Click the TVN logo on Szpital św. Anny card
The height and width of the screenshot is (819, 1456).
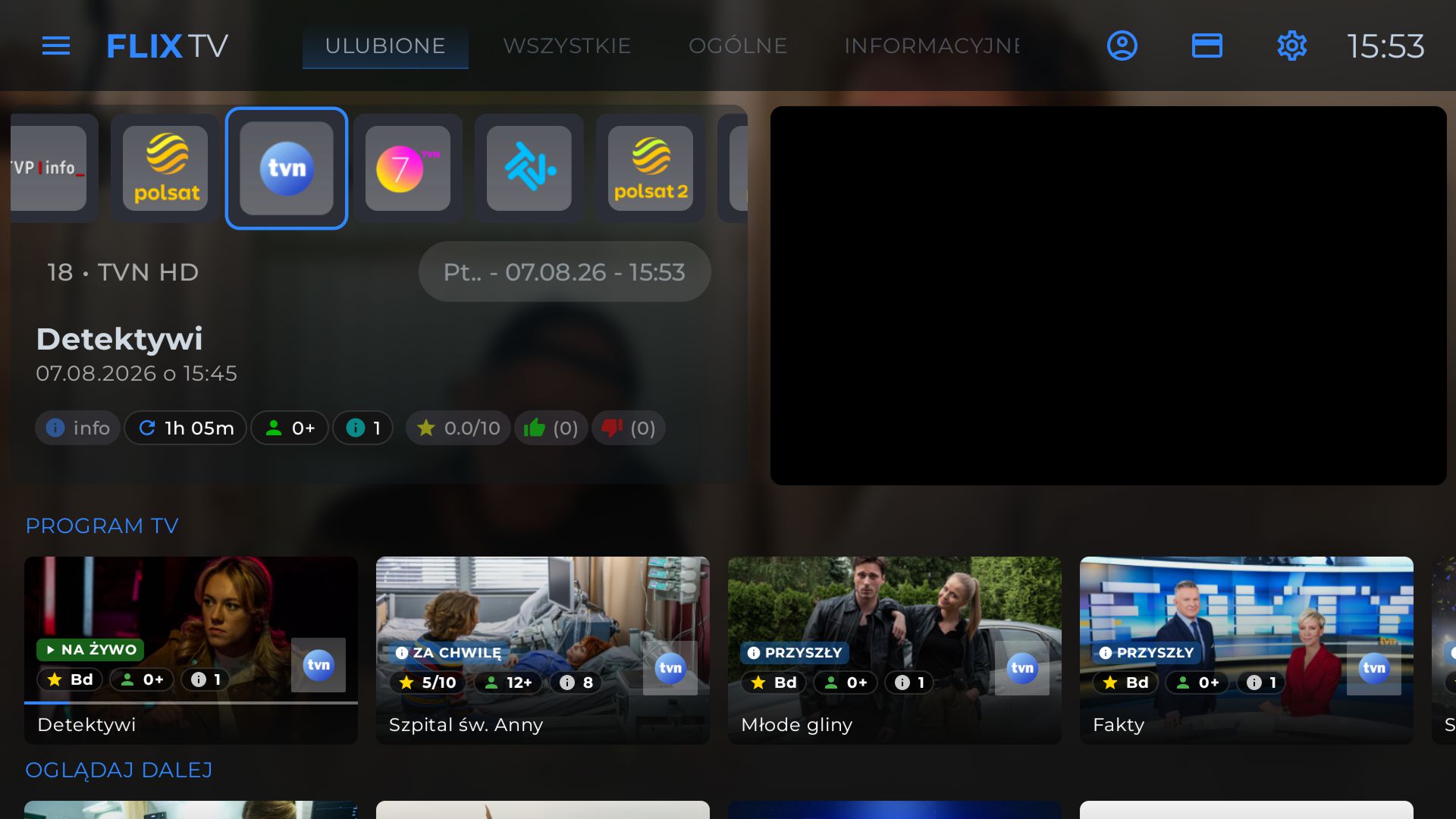(x=670, y=668)
